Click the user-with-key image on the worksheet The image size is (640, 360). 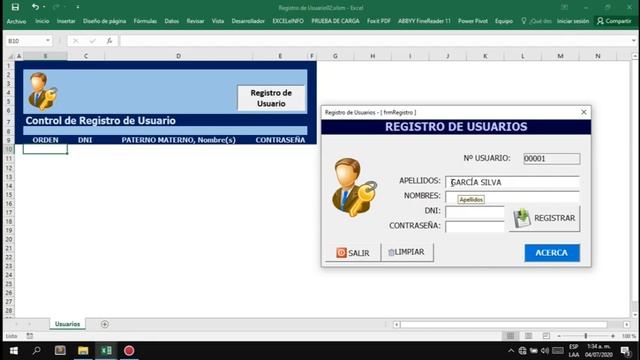42,91
